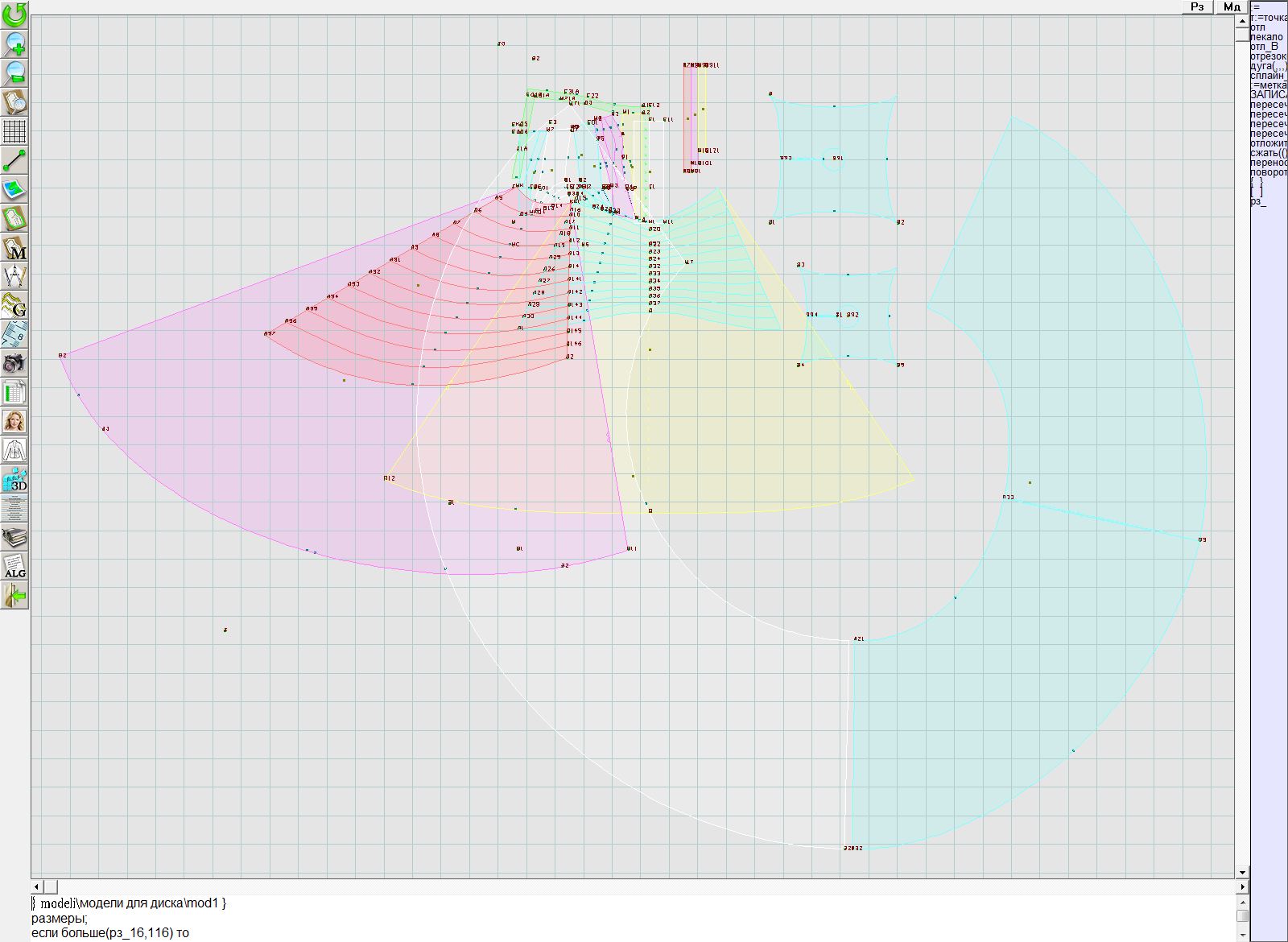Toggle the grid display icon

coord(14,130)
